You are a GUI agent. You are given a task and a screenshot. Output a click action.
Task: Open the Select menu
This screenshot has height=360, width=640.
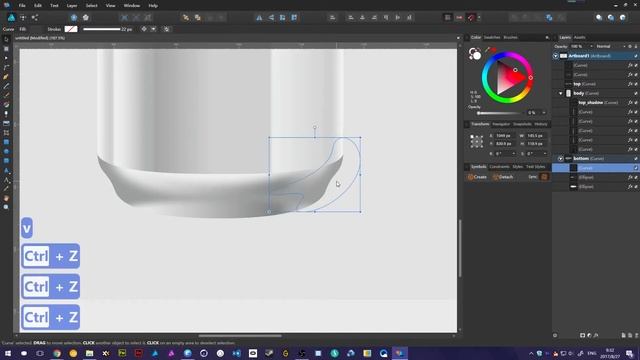pyautogui.click(x=91, y=6)
